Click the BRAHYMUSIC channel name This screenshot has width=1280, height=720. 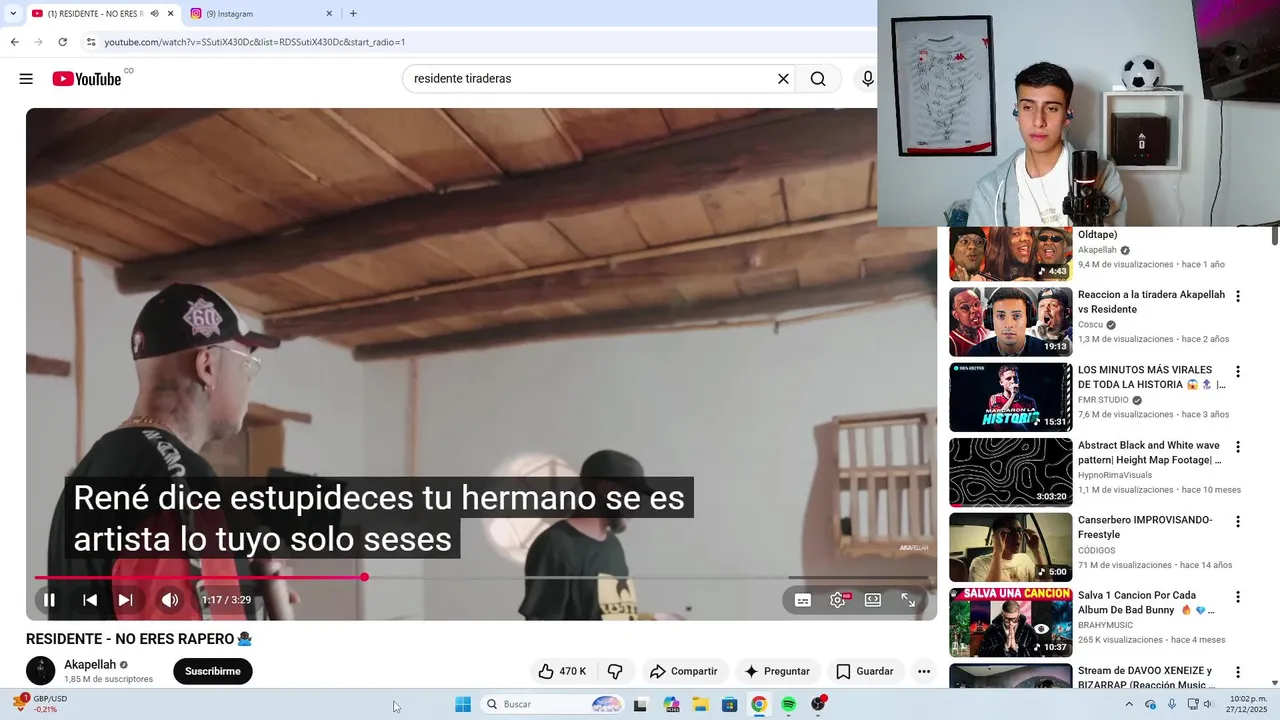pos(1105,625)
